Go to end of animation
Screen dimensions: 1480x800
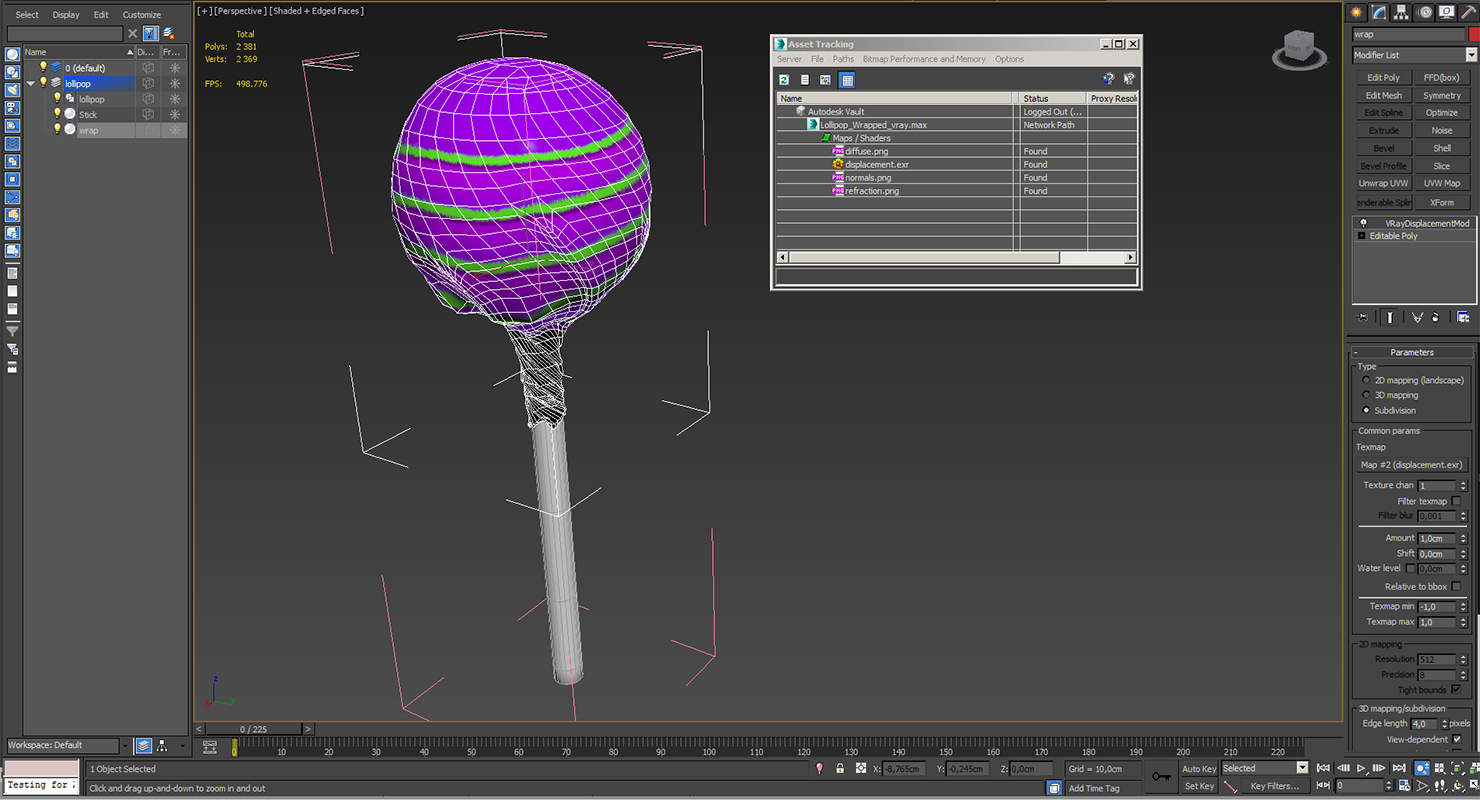tap(1398, 768)
